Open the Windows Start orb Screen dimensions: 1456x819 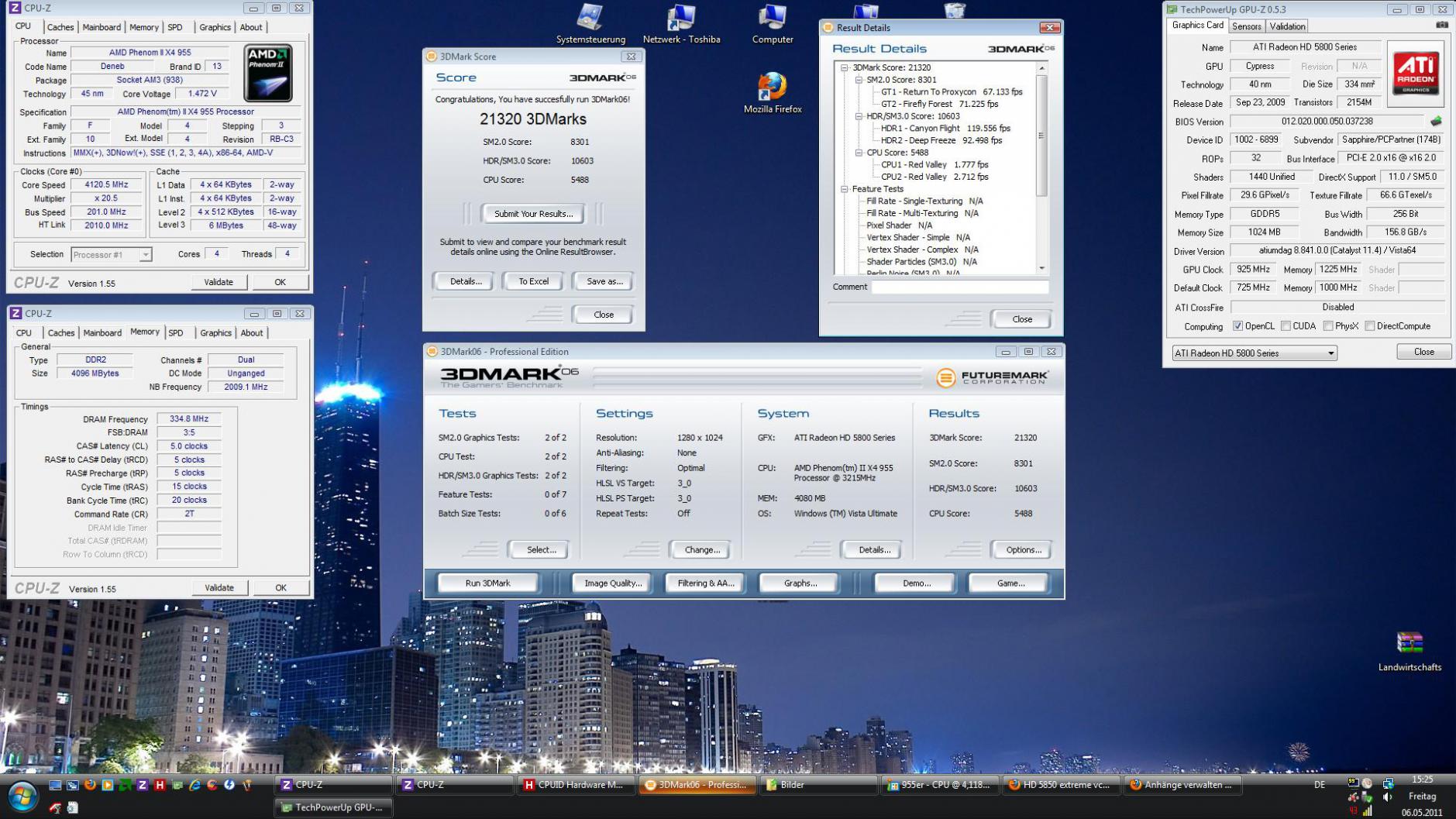pos(22,797)
